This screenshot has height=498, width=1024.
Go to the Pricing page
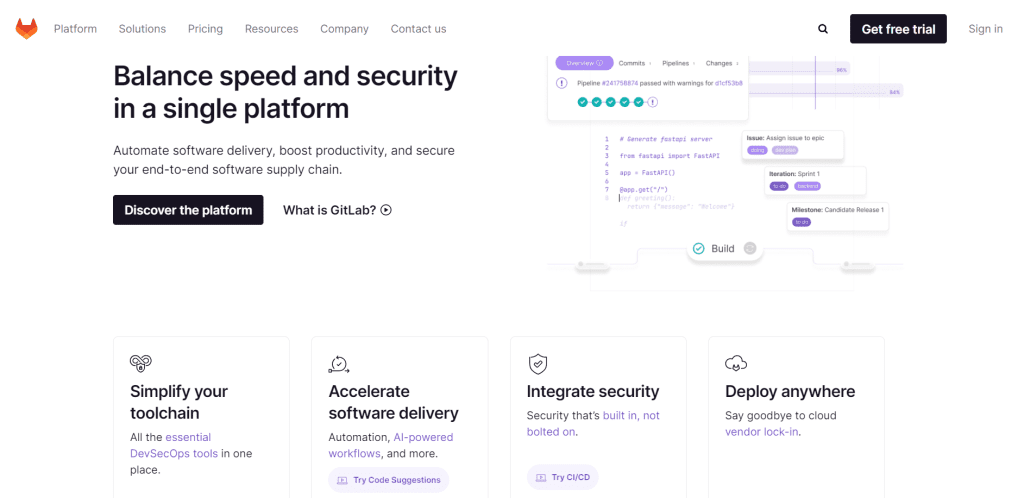point(205,29)
